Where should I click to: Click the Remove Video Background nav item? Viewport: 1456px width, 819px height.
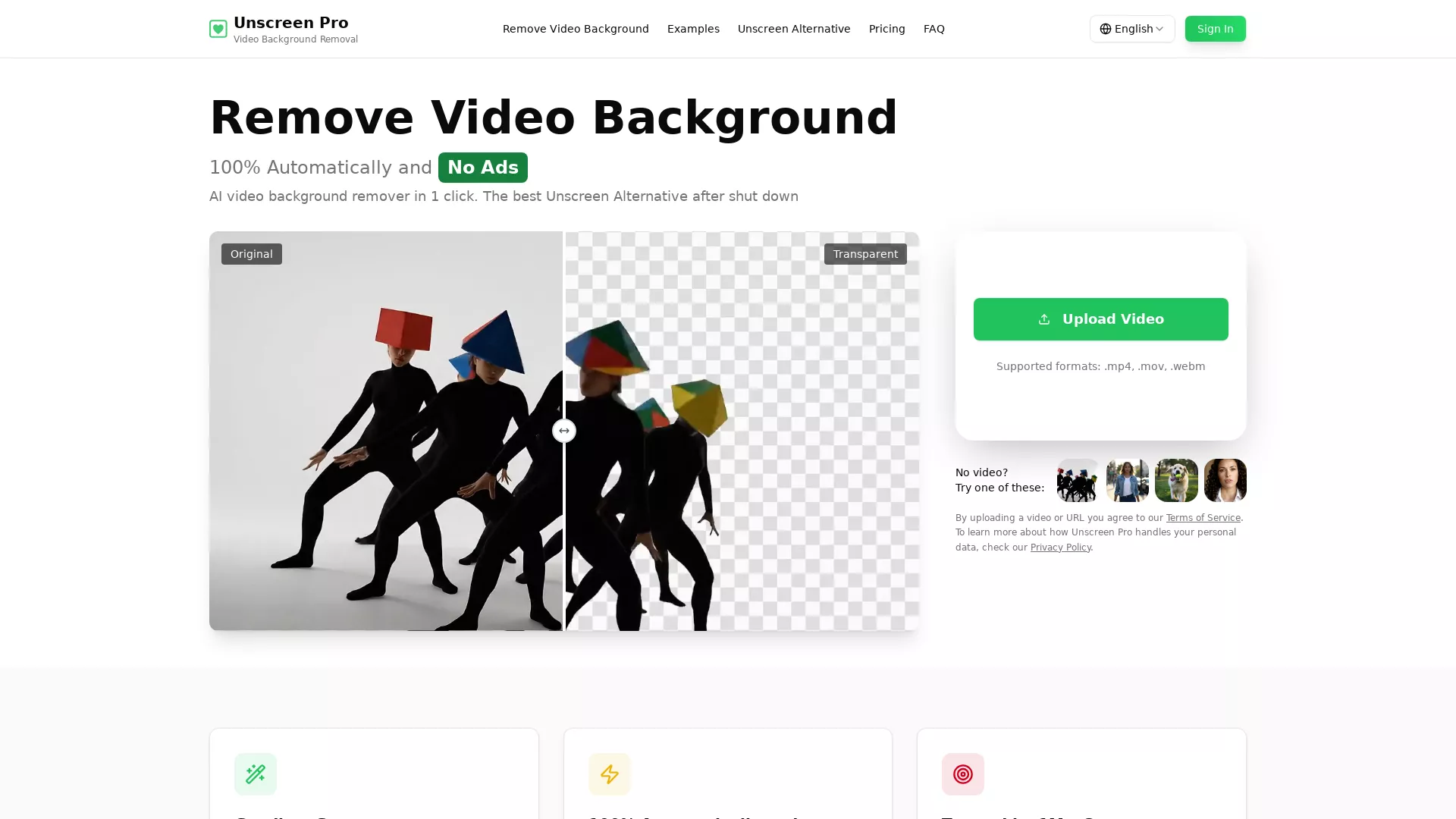576,29
